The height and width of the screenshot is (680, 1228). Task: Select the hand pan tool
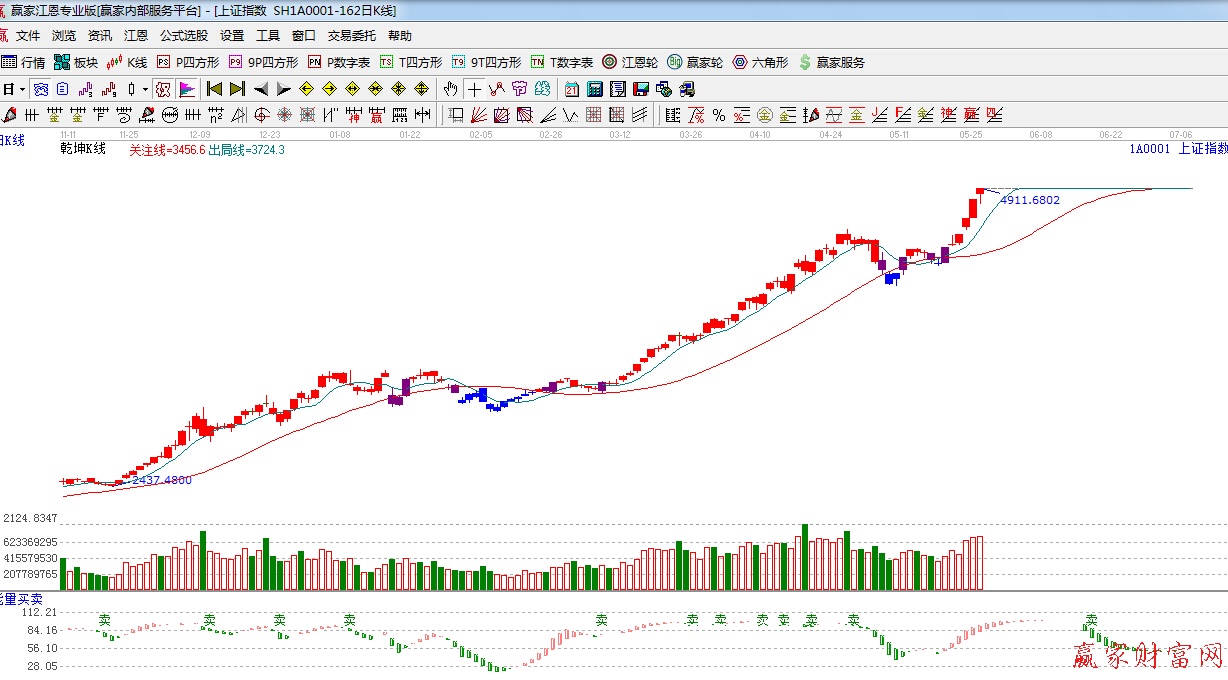pos(451,89)
